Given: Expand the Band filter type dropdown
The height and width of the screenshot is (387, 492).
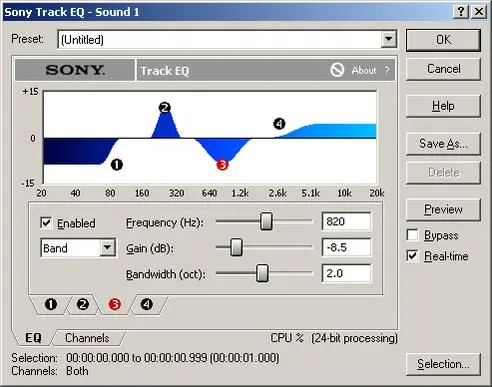Looking at the screenshot, I should 107,248.
